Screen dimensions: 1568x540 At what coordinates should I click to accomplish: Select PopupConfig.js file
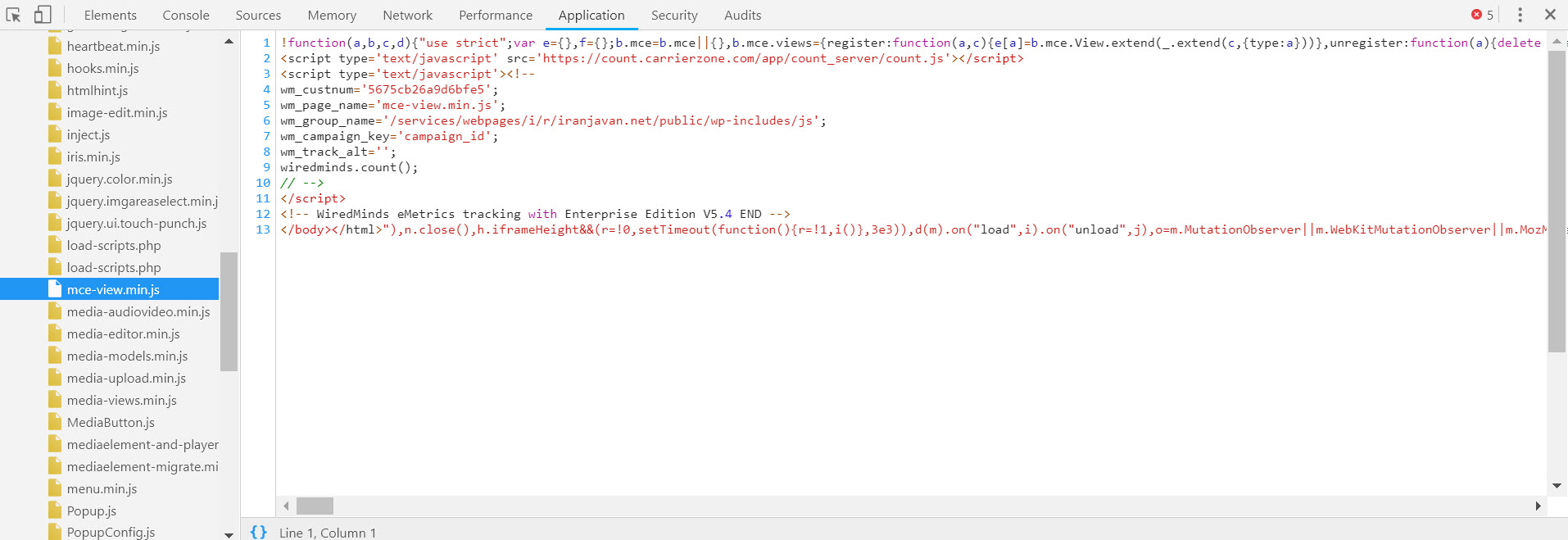coord(111,532)
